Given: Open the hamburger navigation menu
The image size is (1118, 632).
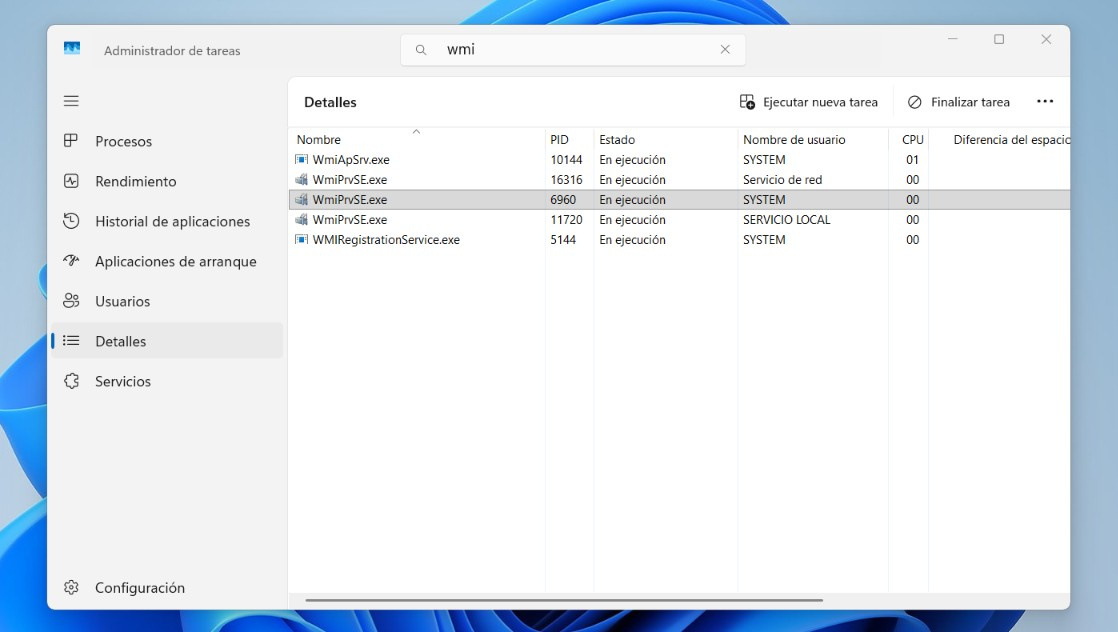Looking at the screenshot, I should tap(71, 101).
